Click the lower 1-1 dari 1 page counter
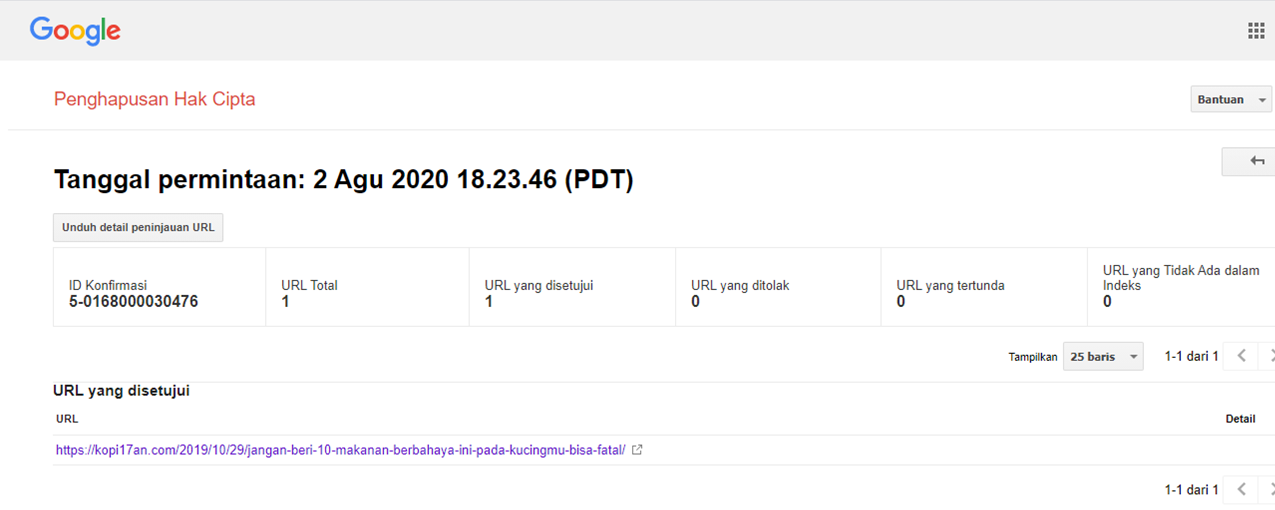Screen dimensions: 1275x510 (x=1191, y=489)
